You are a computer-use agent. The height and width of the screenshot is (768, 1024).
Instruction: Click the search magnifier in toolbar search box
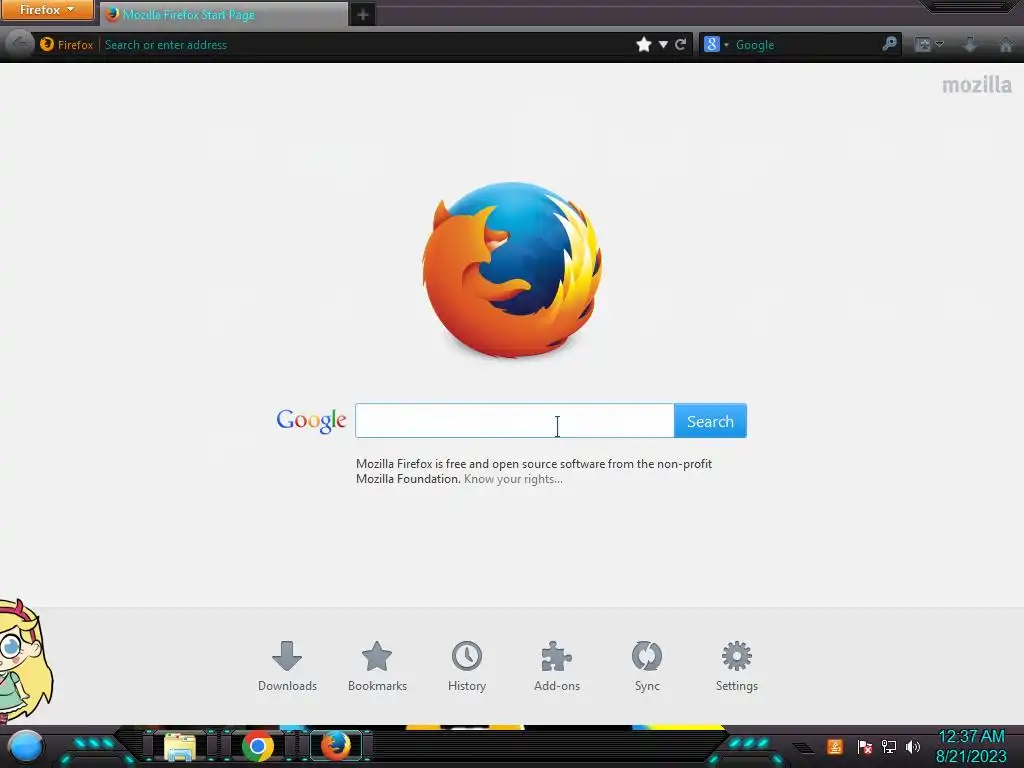(x=889, y=44)
